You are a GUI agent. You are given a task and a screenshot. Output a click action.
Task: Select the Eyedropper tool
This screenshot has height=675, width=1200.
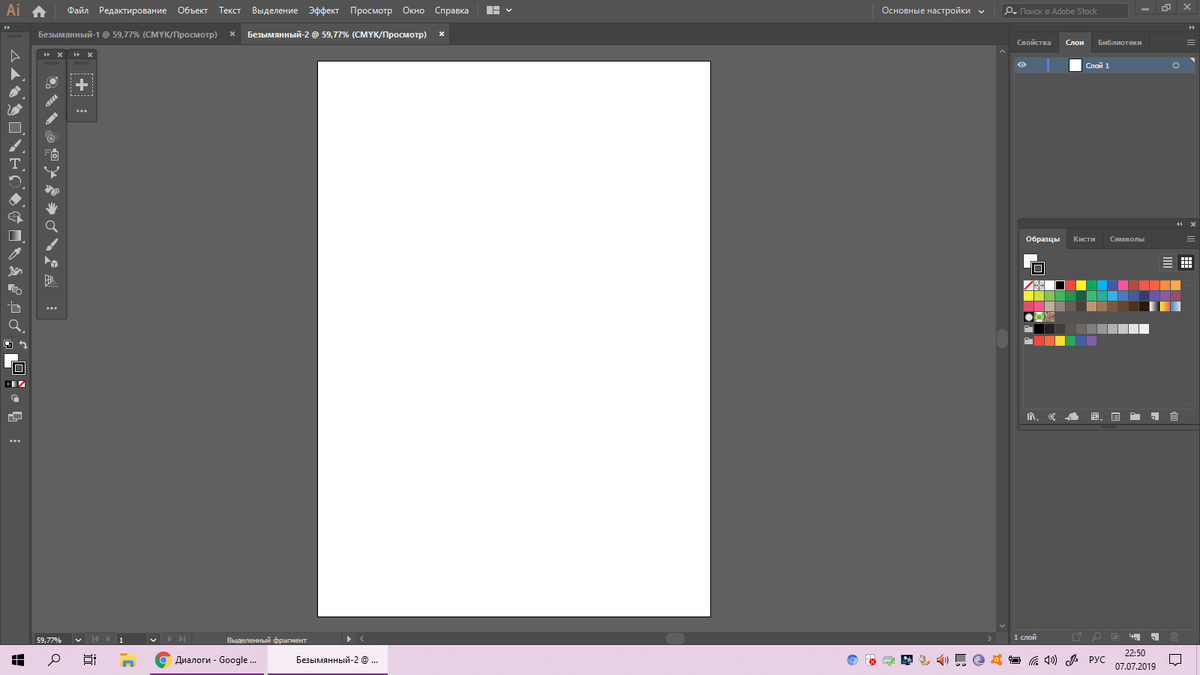[x=15, y=253]
